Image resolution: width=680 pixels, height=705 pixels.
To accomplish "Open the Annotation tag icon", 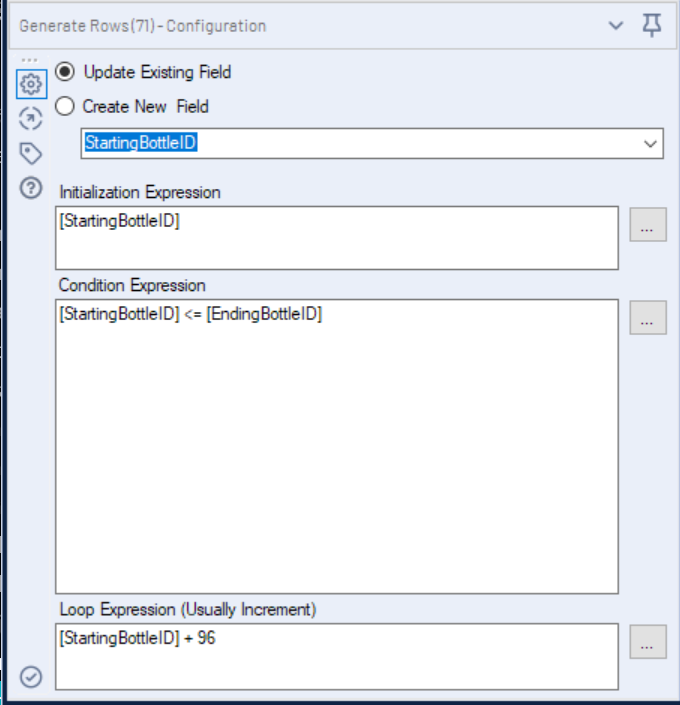I will (x=31, y=153).
